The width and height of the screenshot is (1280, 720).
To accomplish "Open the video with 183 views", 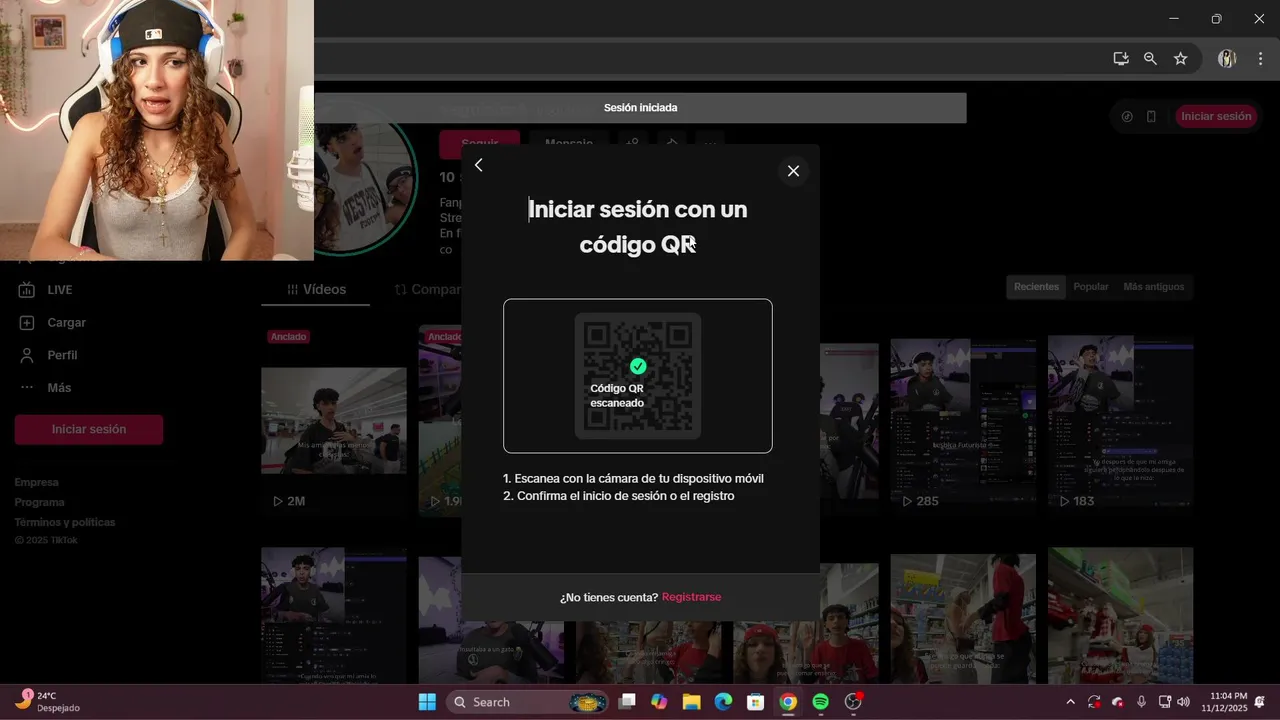I will pos(1120,420).
